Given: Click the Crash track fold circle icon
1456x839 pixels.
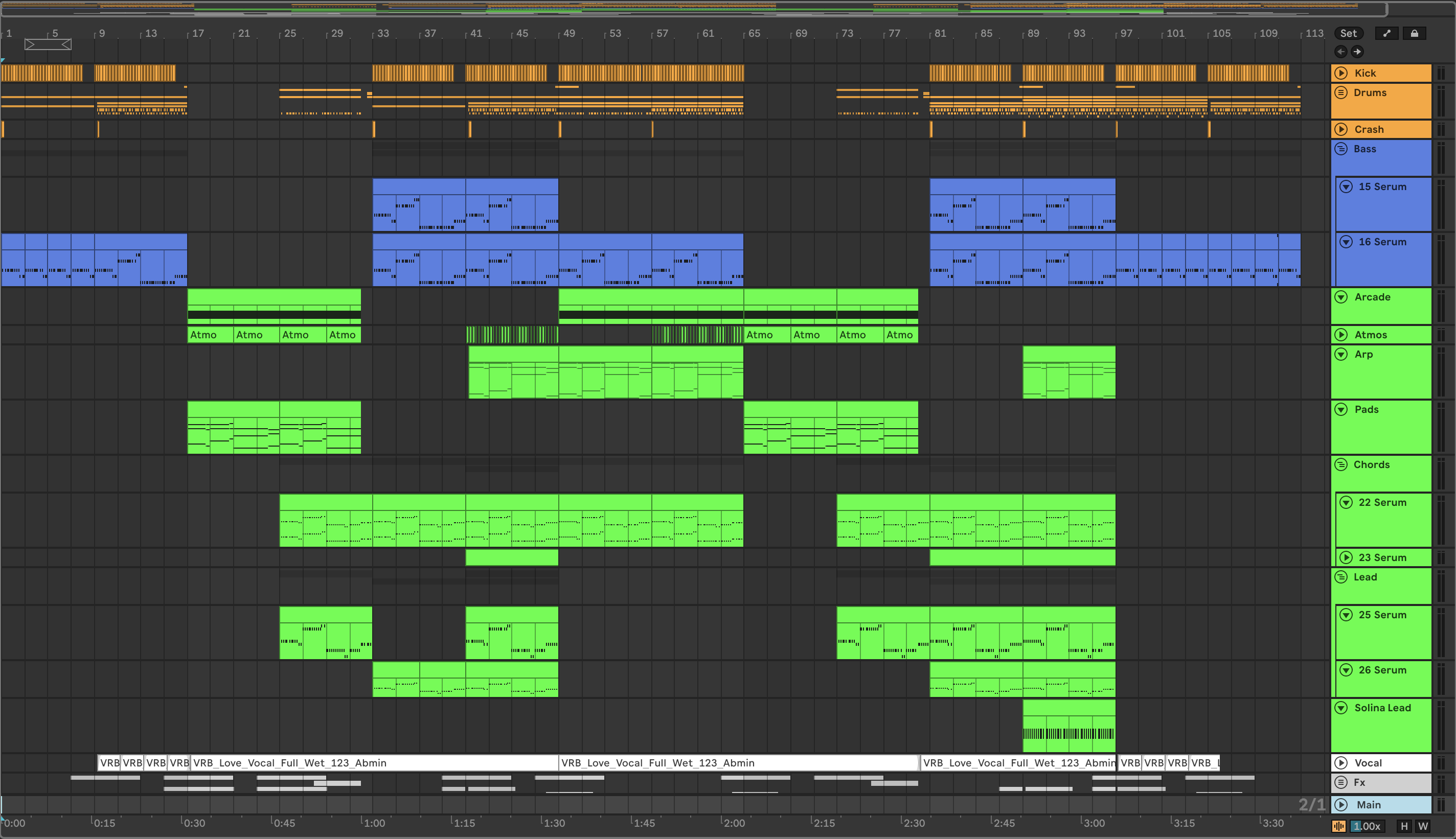Looking at the screenshot, I should click(1341, 129).
